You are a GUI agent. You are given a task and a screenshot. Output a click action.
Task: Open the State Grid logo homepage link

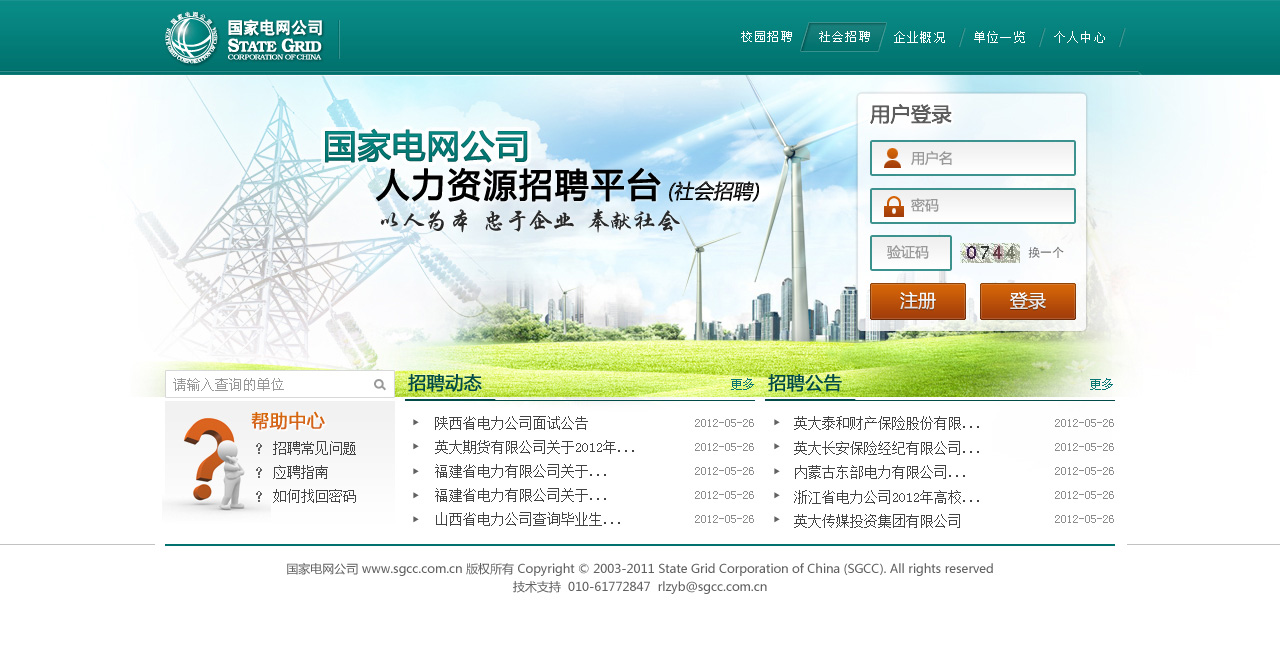(x=245, y=40)
